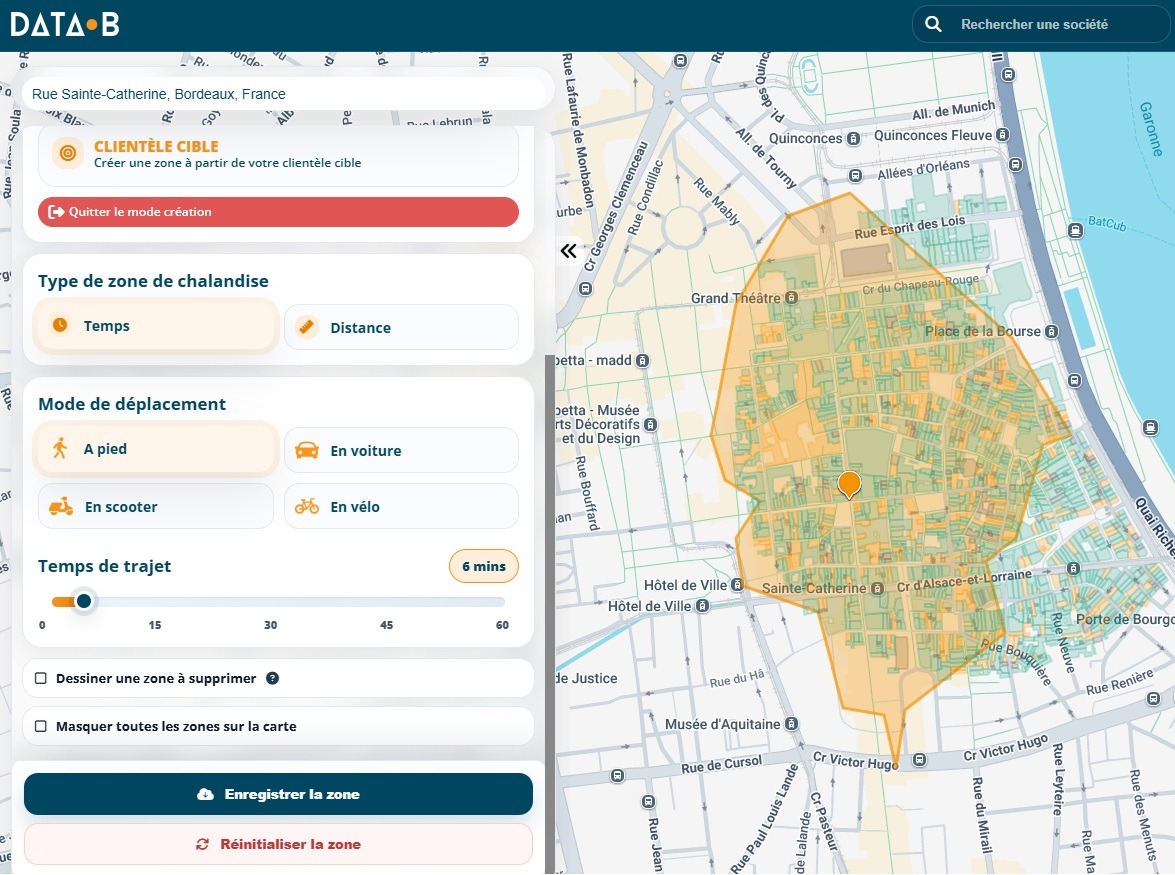This screenshot has width=1175, height=875.
Task: Click Temps de trajet heading
Action: (104, 566)
